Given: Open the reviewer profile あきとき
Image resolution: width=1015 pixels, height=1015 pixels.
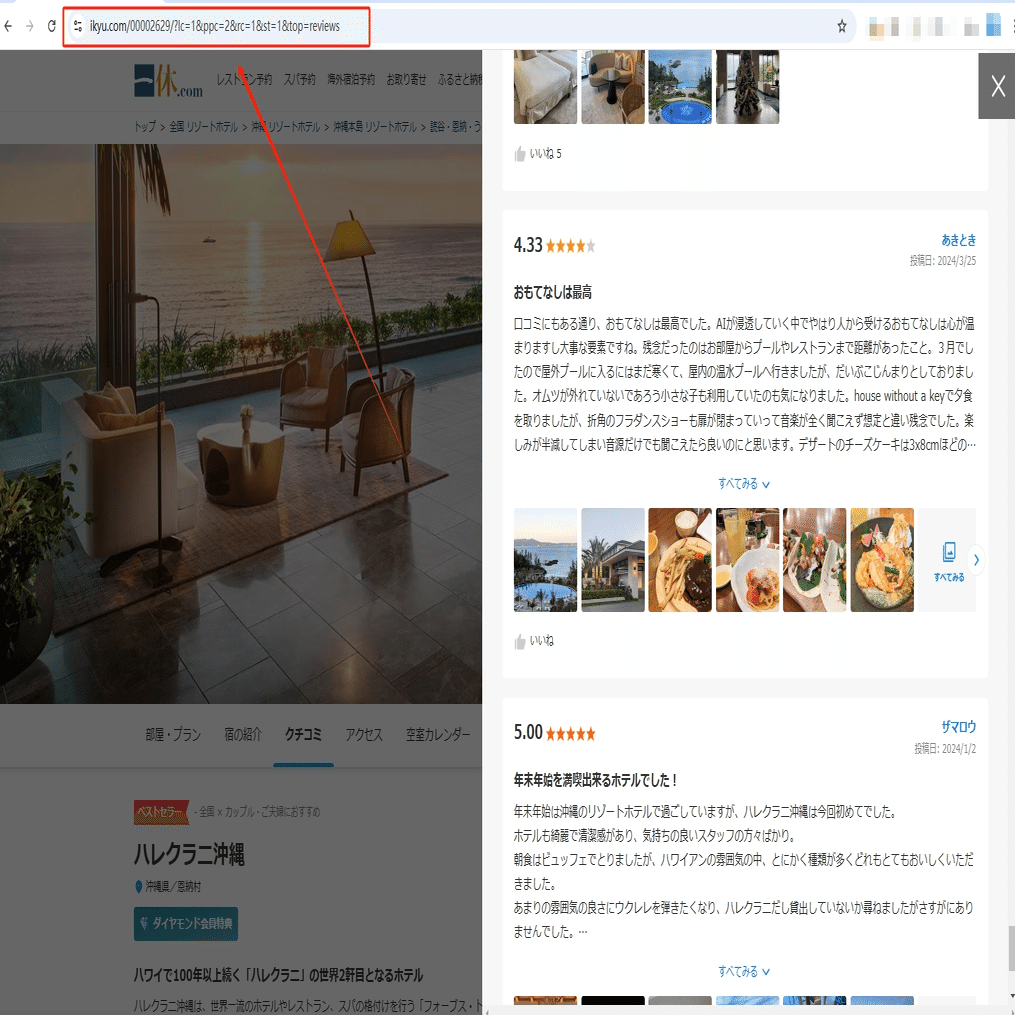Looking at the screenshot, I should pos(958,240).
